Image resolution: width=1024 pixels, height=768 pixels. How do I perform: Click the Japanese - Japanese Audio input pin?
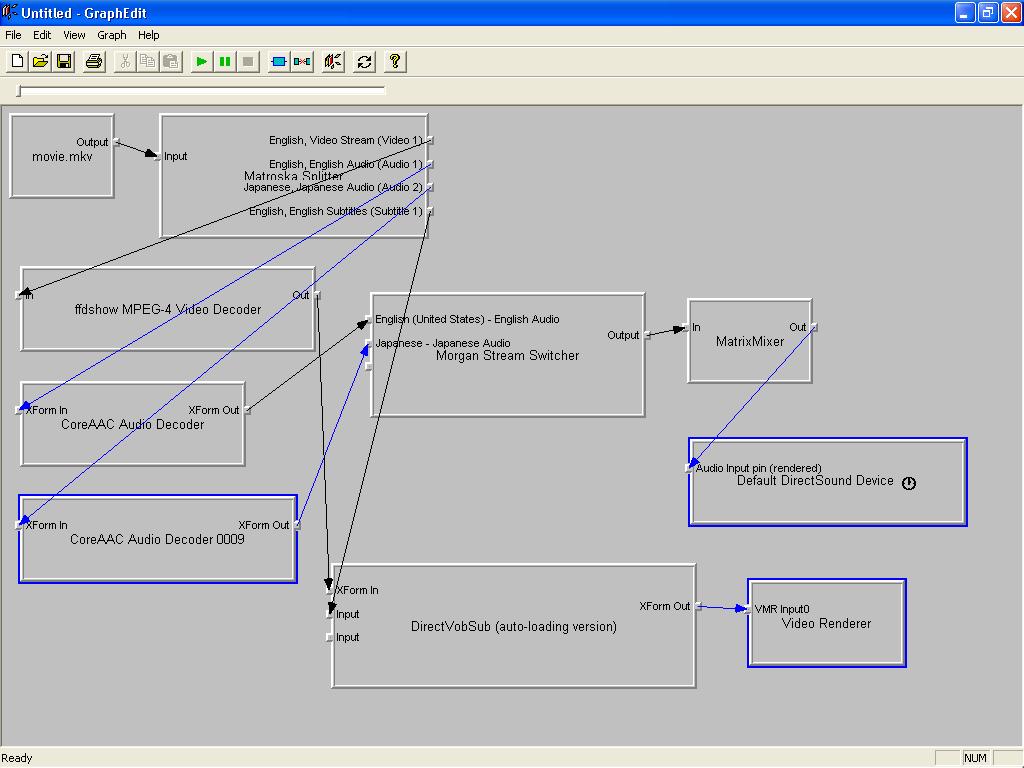[368, 343]
